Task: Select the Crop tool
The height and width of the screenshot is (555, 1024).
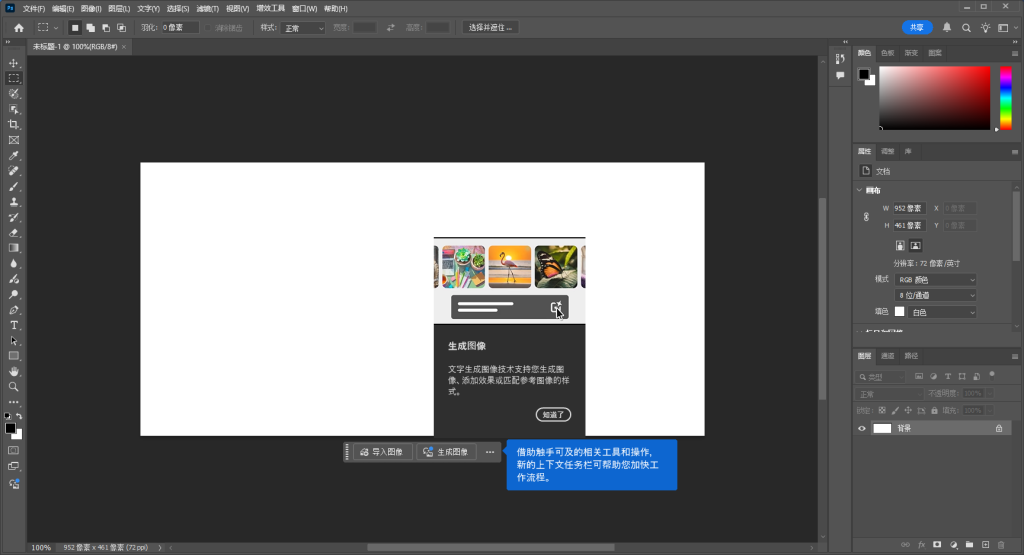Action: 14,124
